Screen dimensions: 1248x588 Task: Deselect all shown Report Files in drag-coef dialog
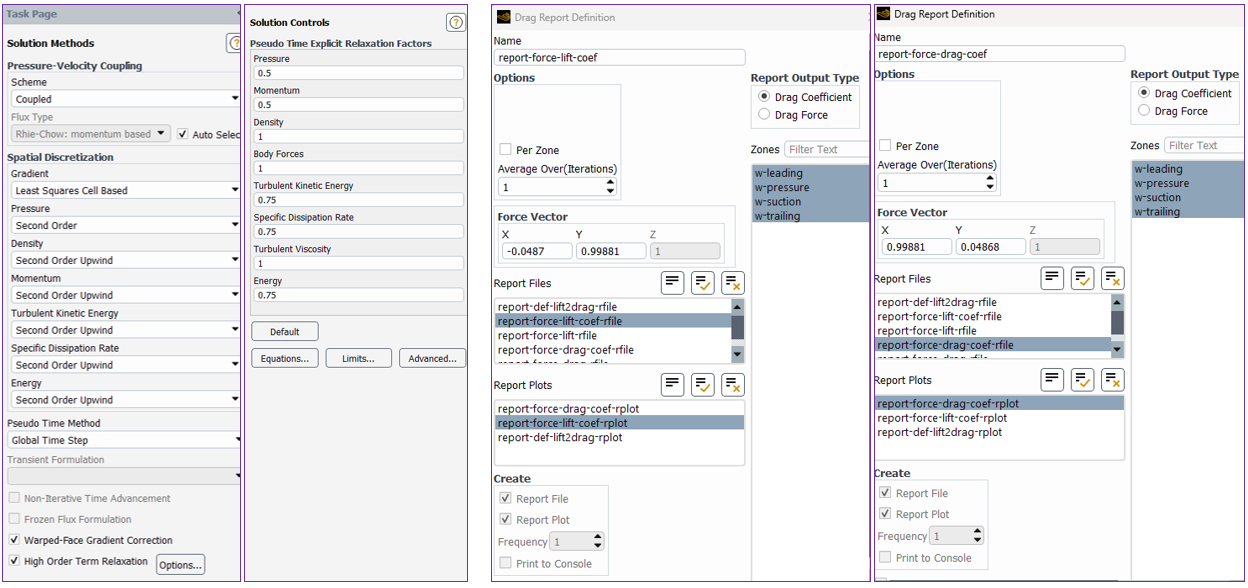(1112, 279)
